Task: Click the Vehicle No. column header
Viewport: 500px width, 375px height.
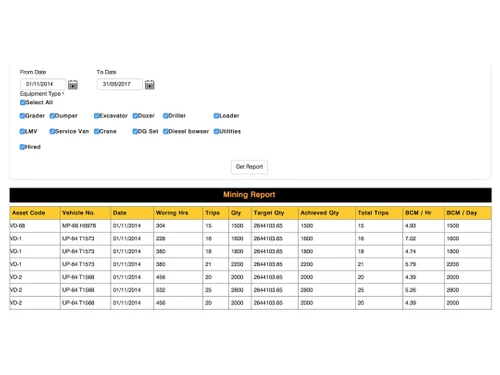Action: click(x=85, y=213)
